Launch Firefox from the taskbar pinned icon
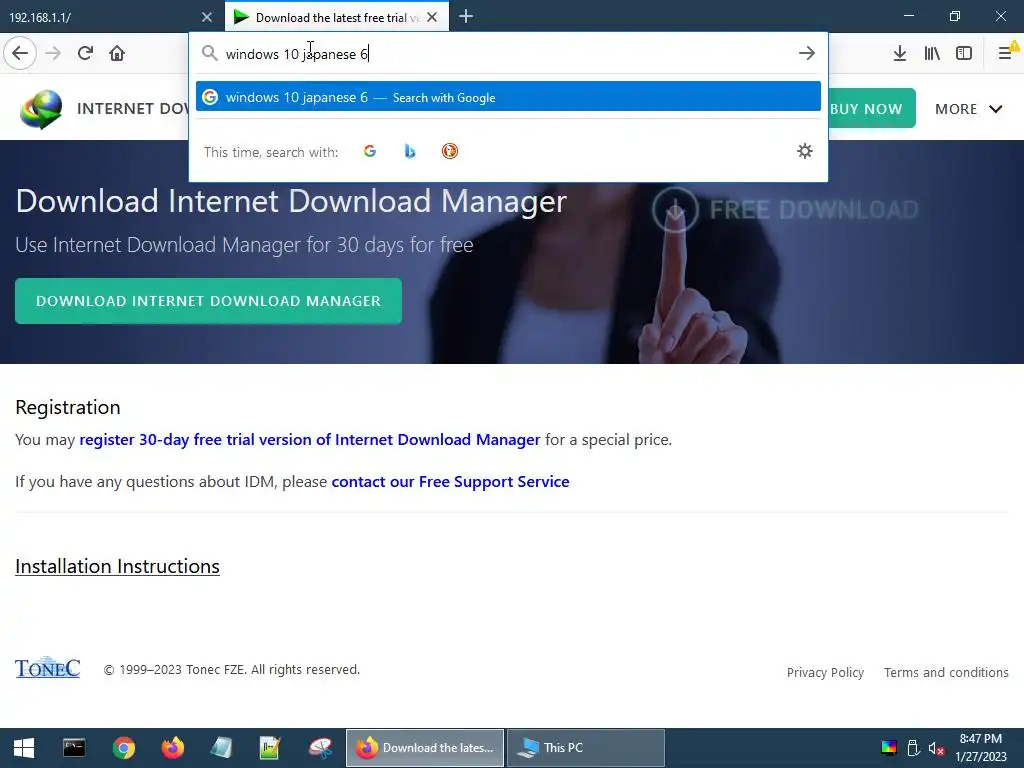This screenshot has width=1024, height=768. tap(173, 748)
